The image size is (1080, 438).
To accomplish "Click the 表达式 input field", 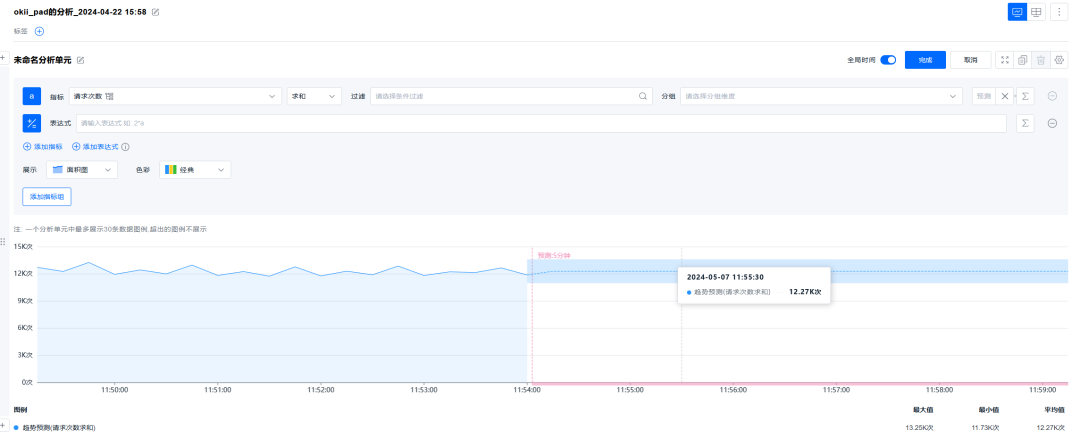I will coord(540,123).
